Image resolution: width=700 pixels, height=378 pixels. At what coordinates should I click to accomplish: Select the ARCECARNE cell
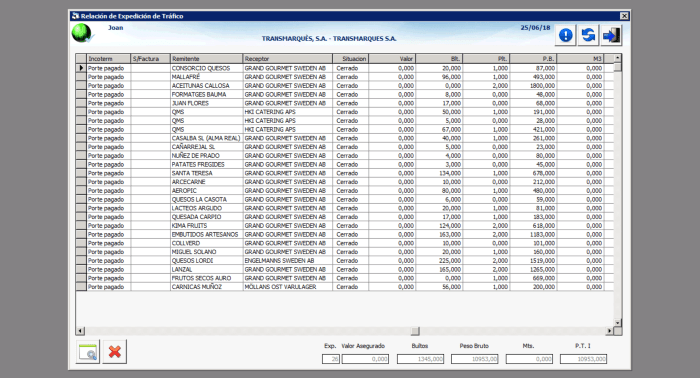[x=207, y=182]
